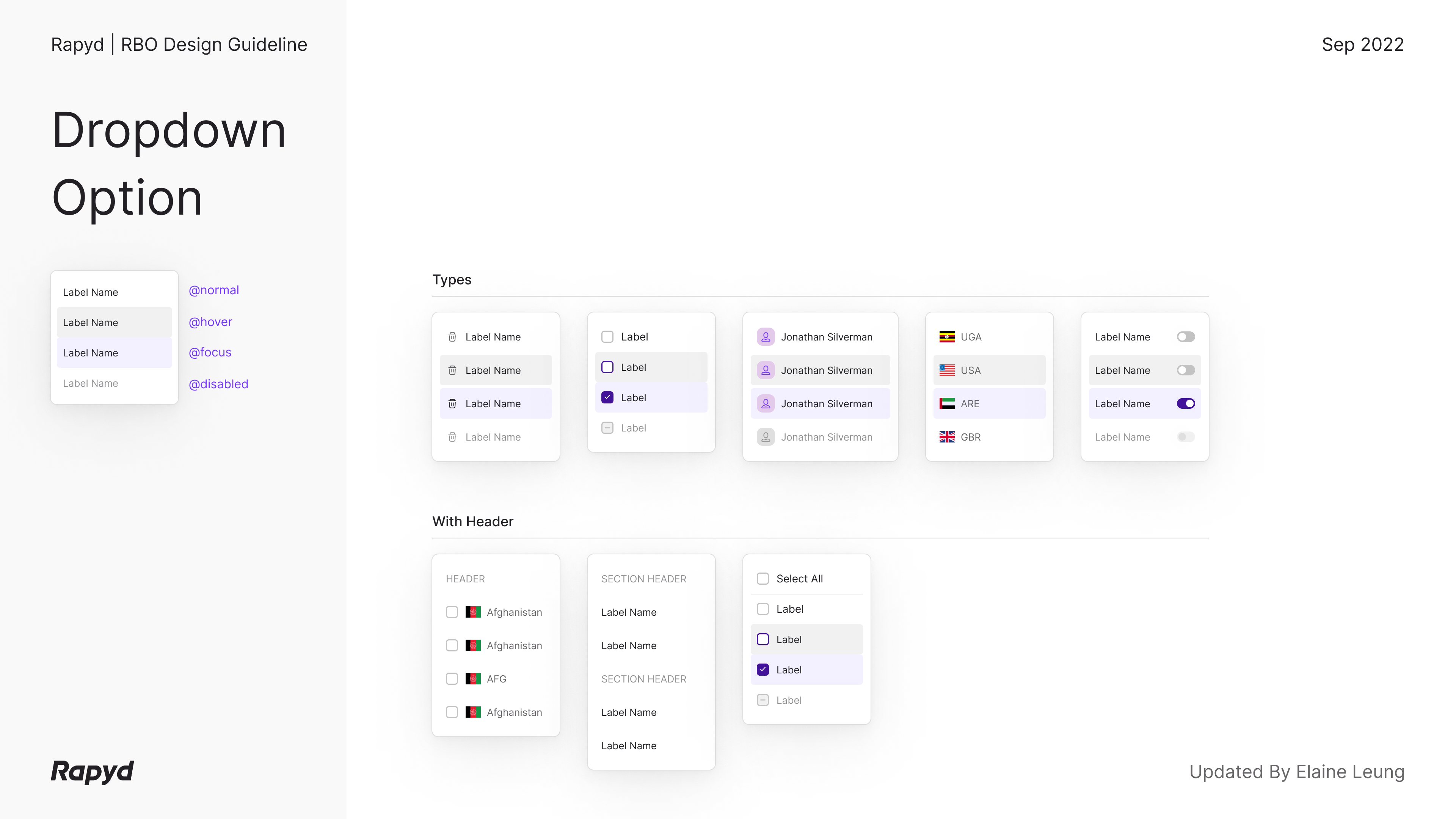The height and width of the screenshot is (819, 1456).
Task: Click the Dropdown Option page title
Action: click(x=168, y=164)
